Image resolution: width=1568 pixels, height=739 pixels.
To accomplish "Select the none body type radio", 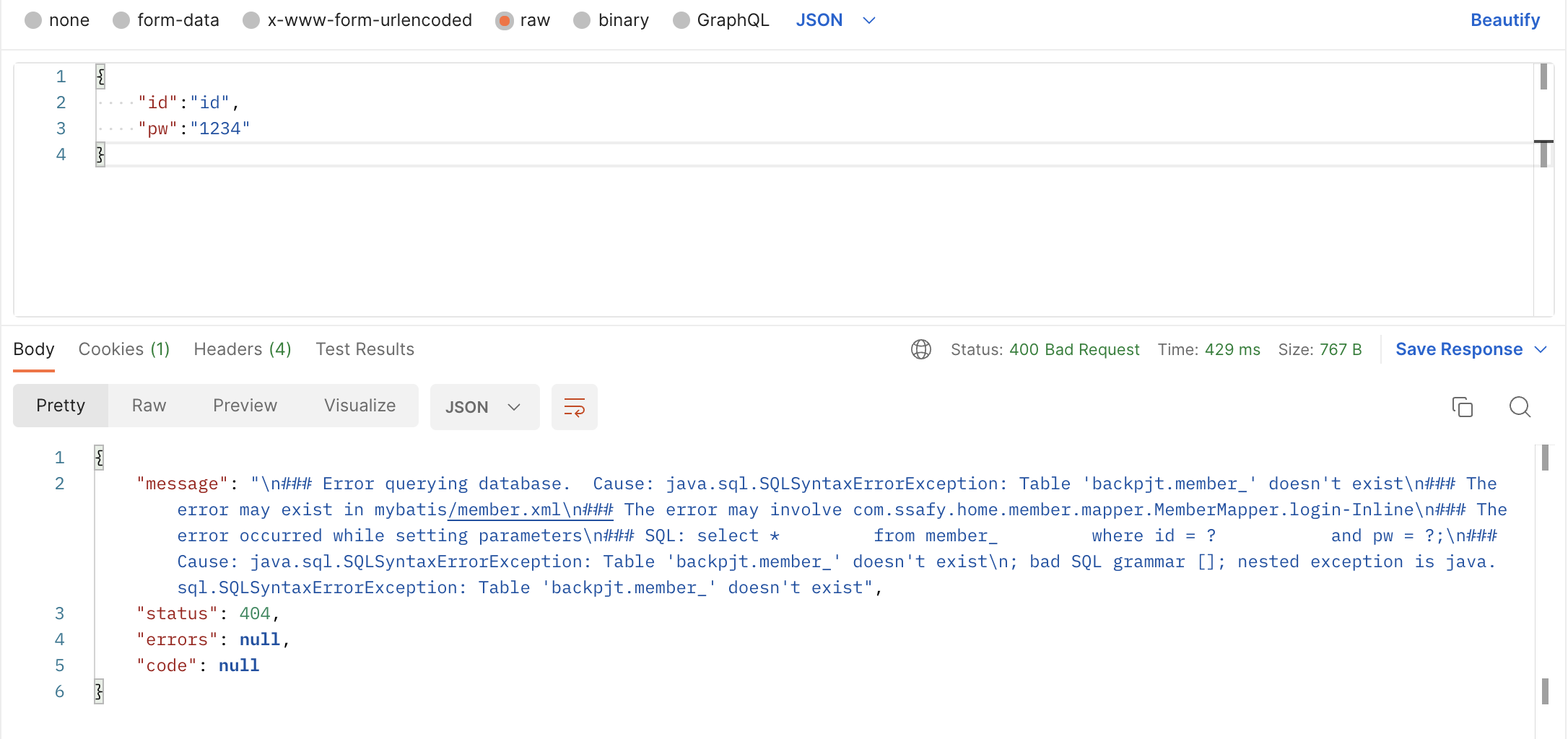I will coord(33,20).
